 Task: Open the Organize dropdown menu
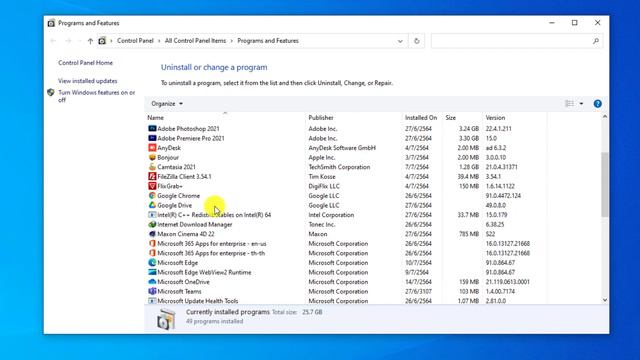coord(167,104)
